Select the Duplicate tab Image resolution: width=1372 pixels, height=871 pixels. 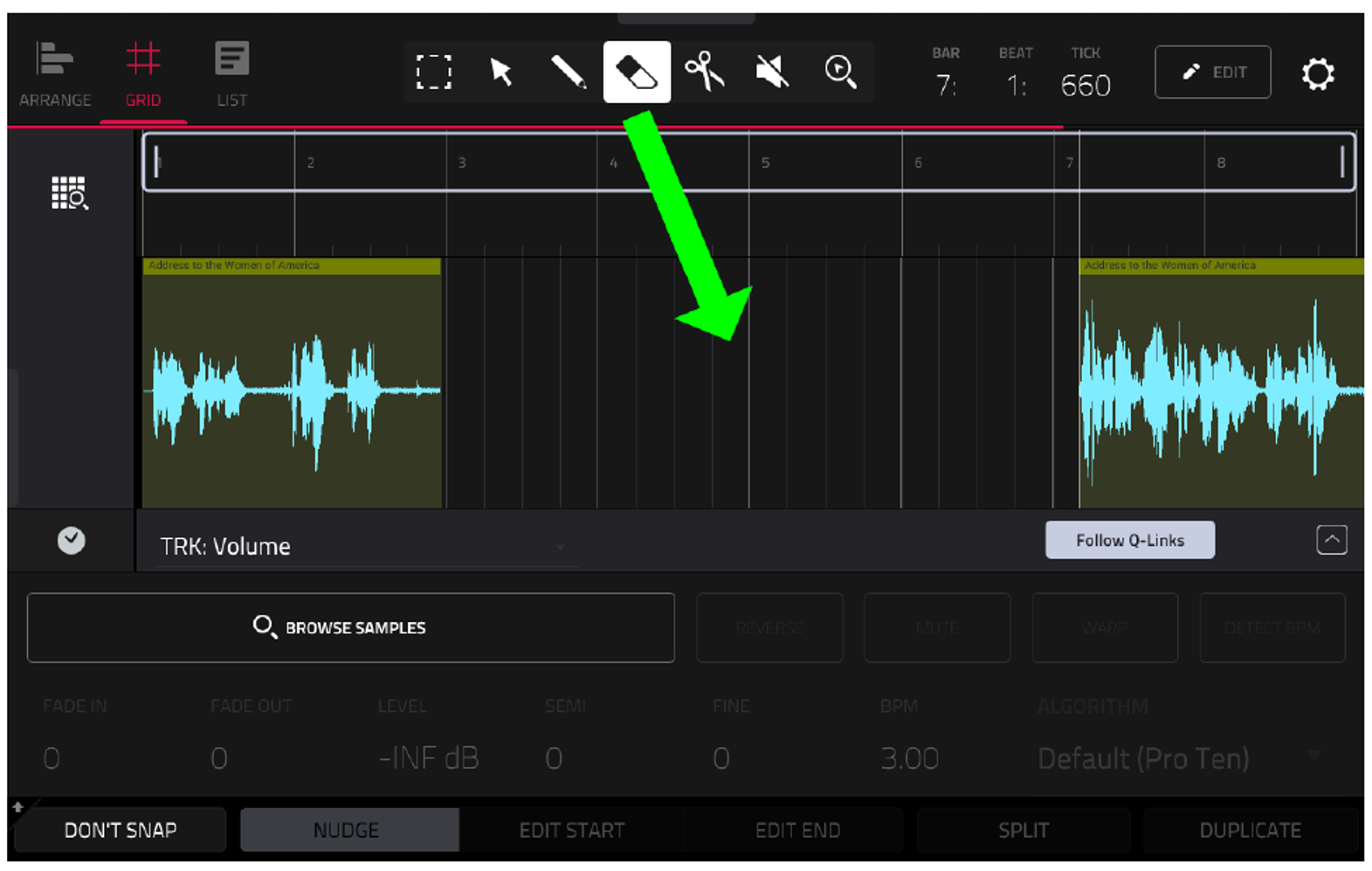coord(1250,830)
